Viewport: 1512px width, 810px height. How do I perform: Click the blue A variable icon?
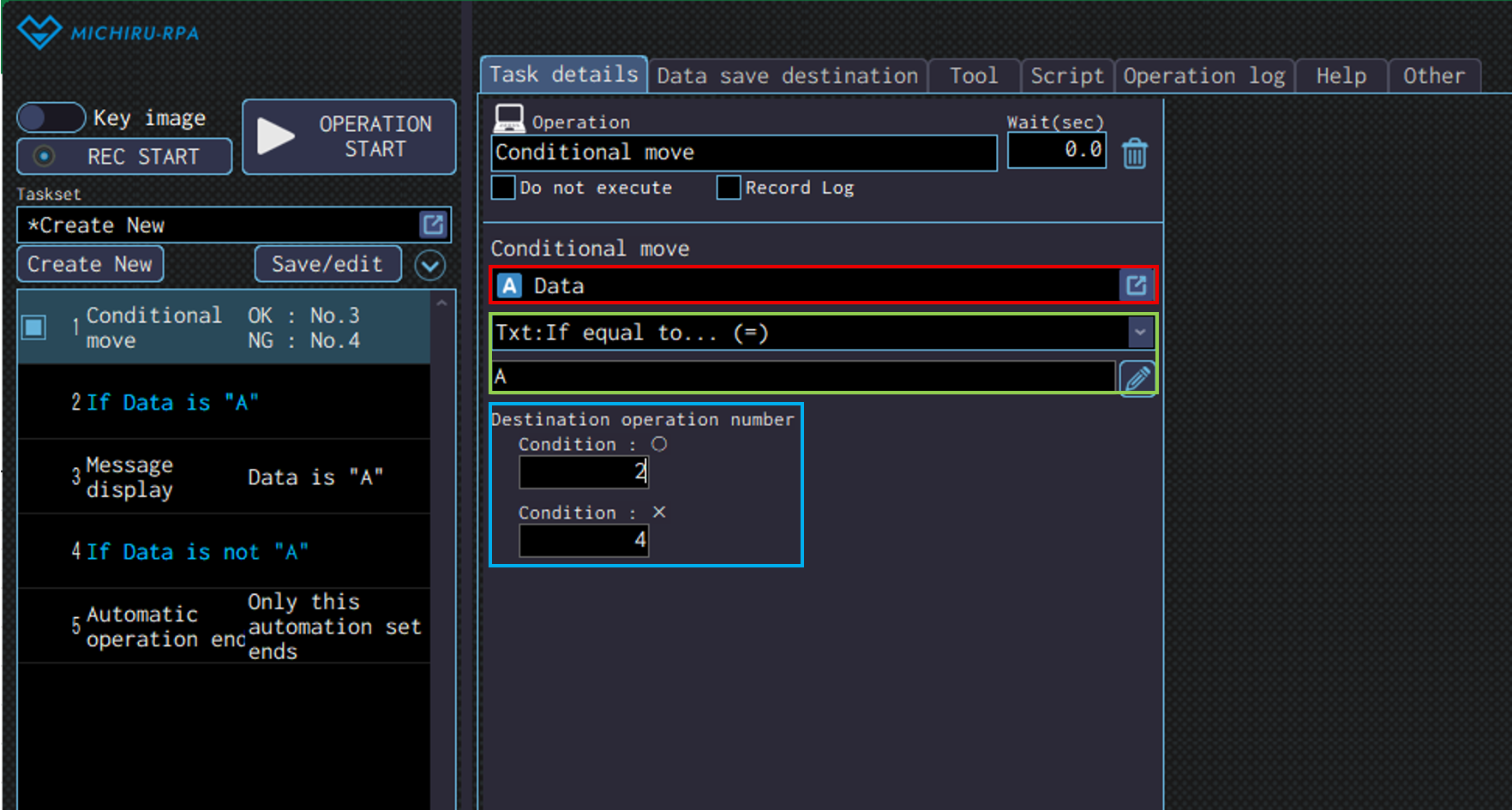[x=510, y=285]
